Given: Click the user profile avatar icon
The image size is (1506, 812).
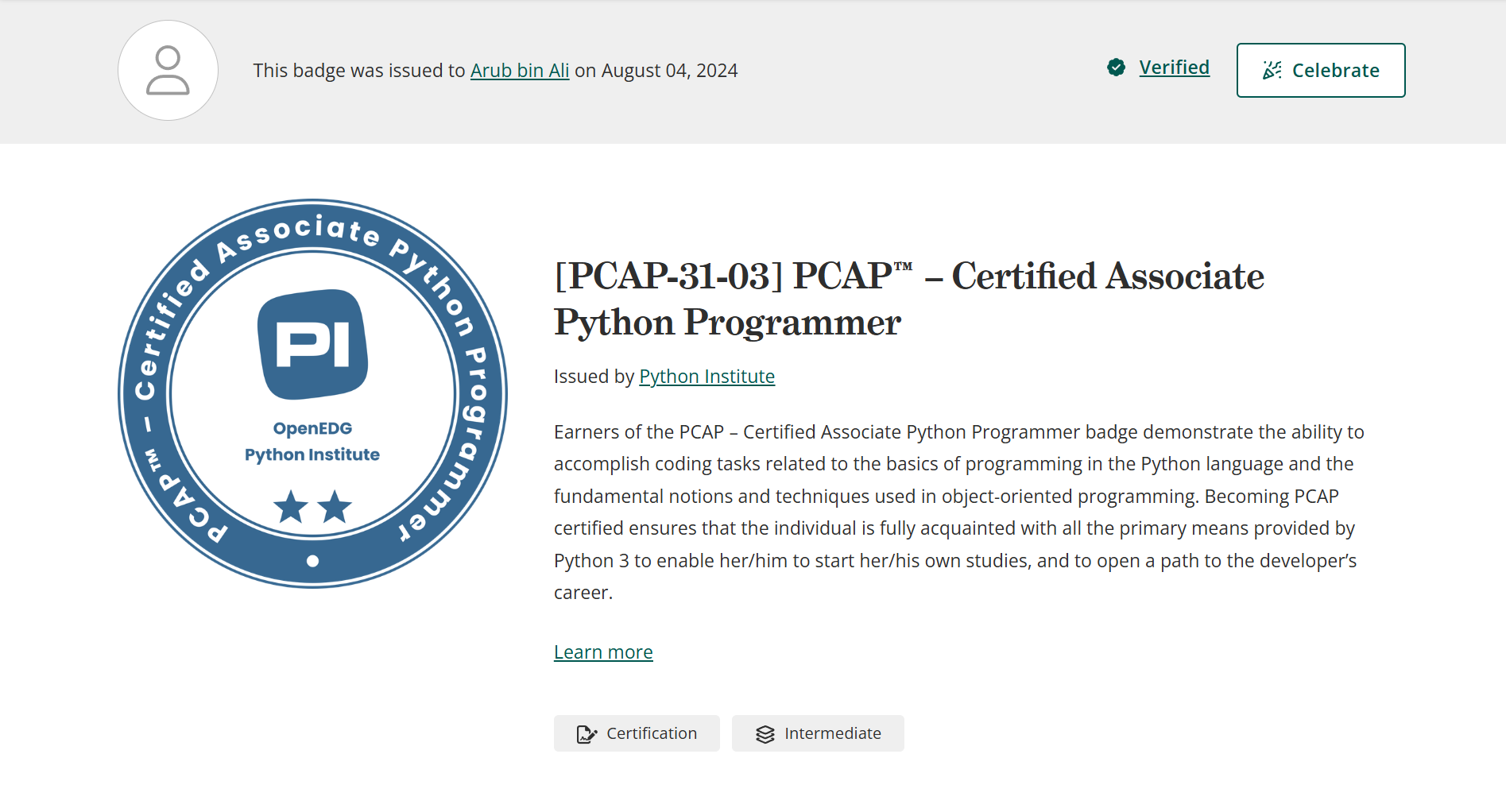Looking at the screenshot, I should pos(168,71).
